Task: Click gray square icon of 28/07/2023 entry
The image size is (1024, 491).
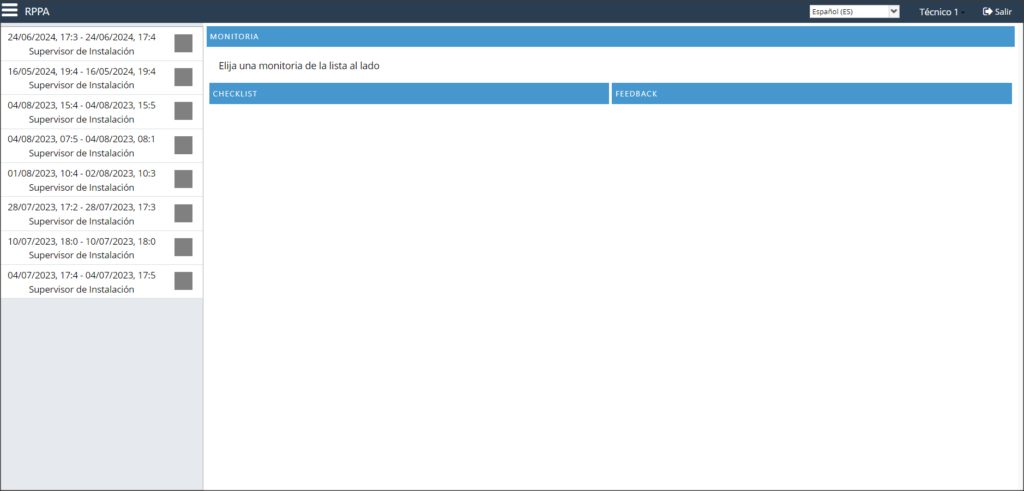Action: point(184,213)
